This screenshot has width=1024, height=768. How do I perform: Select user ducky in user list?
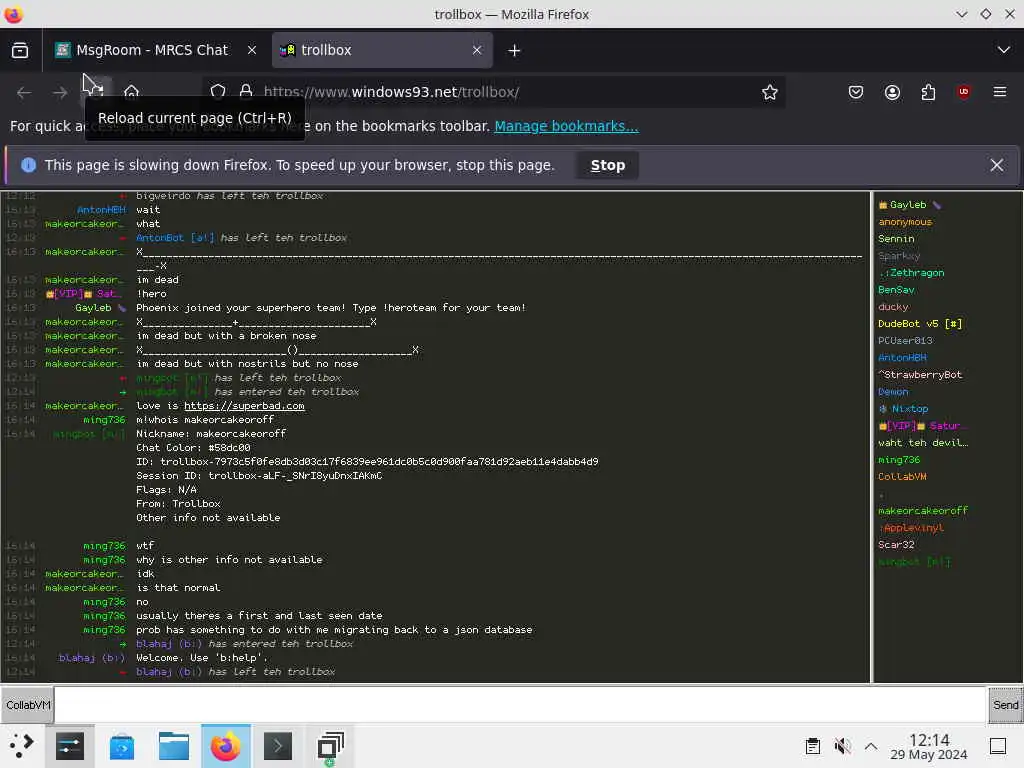[893, 307]
